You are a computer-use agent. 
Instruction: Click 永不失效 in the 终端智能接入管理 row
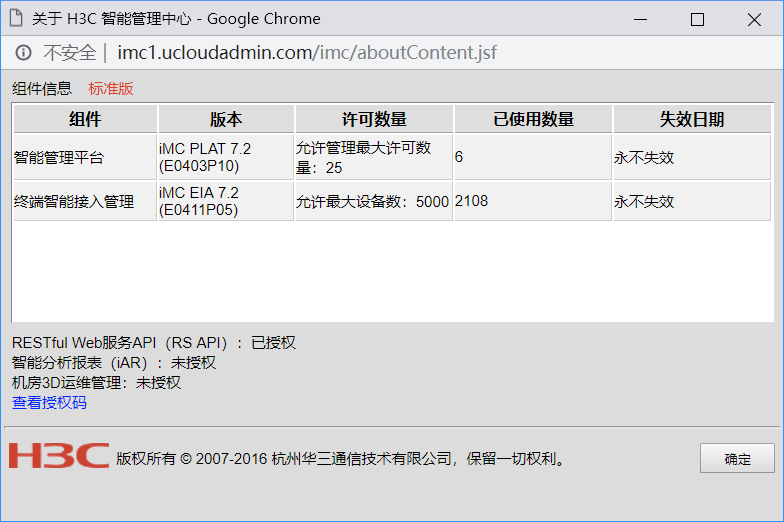point(644,202)
